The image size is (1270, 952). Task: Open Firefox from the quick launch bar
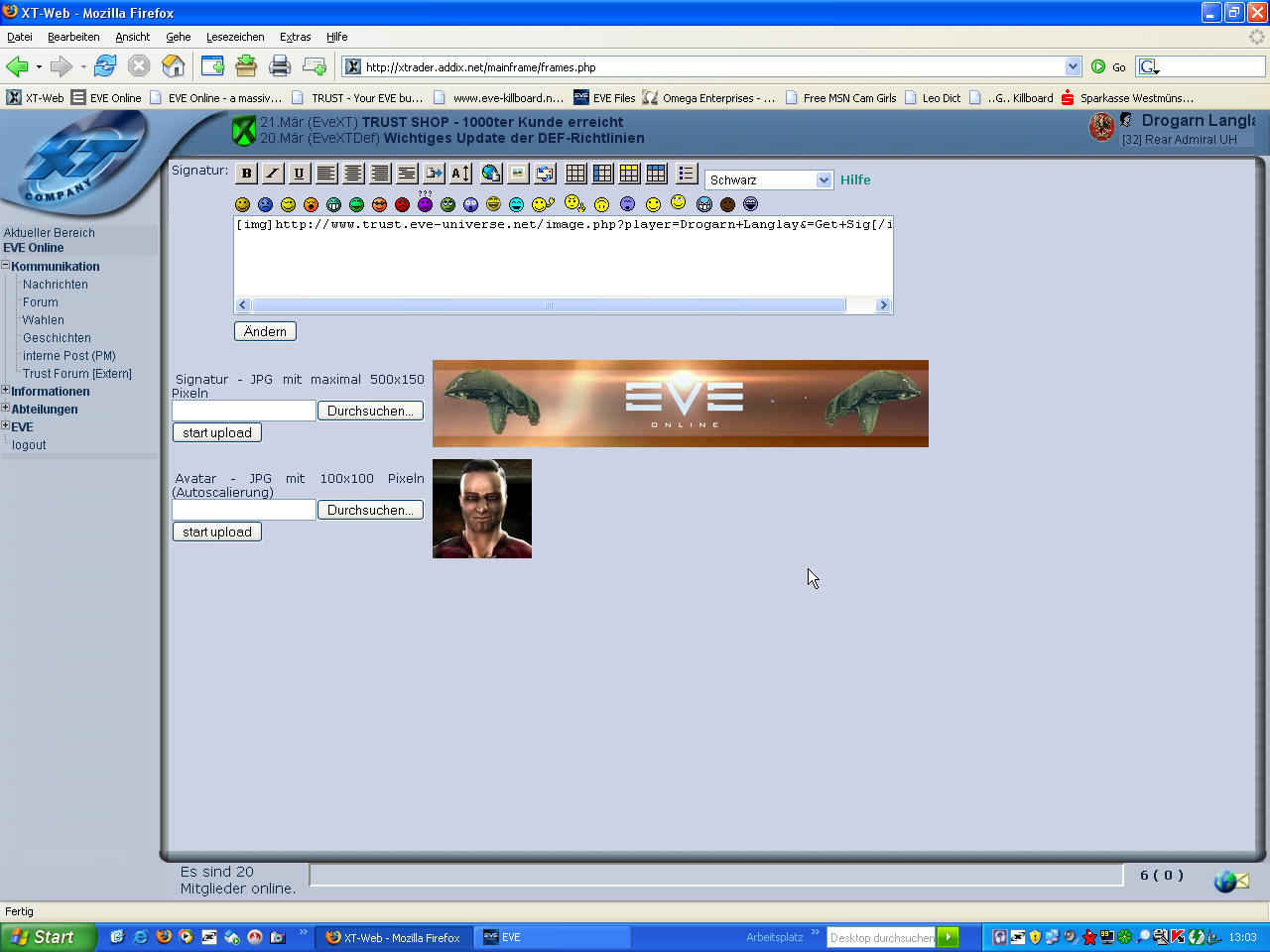(x=164, y=937)
